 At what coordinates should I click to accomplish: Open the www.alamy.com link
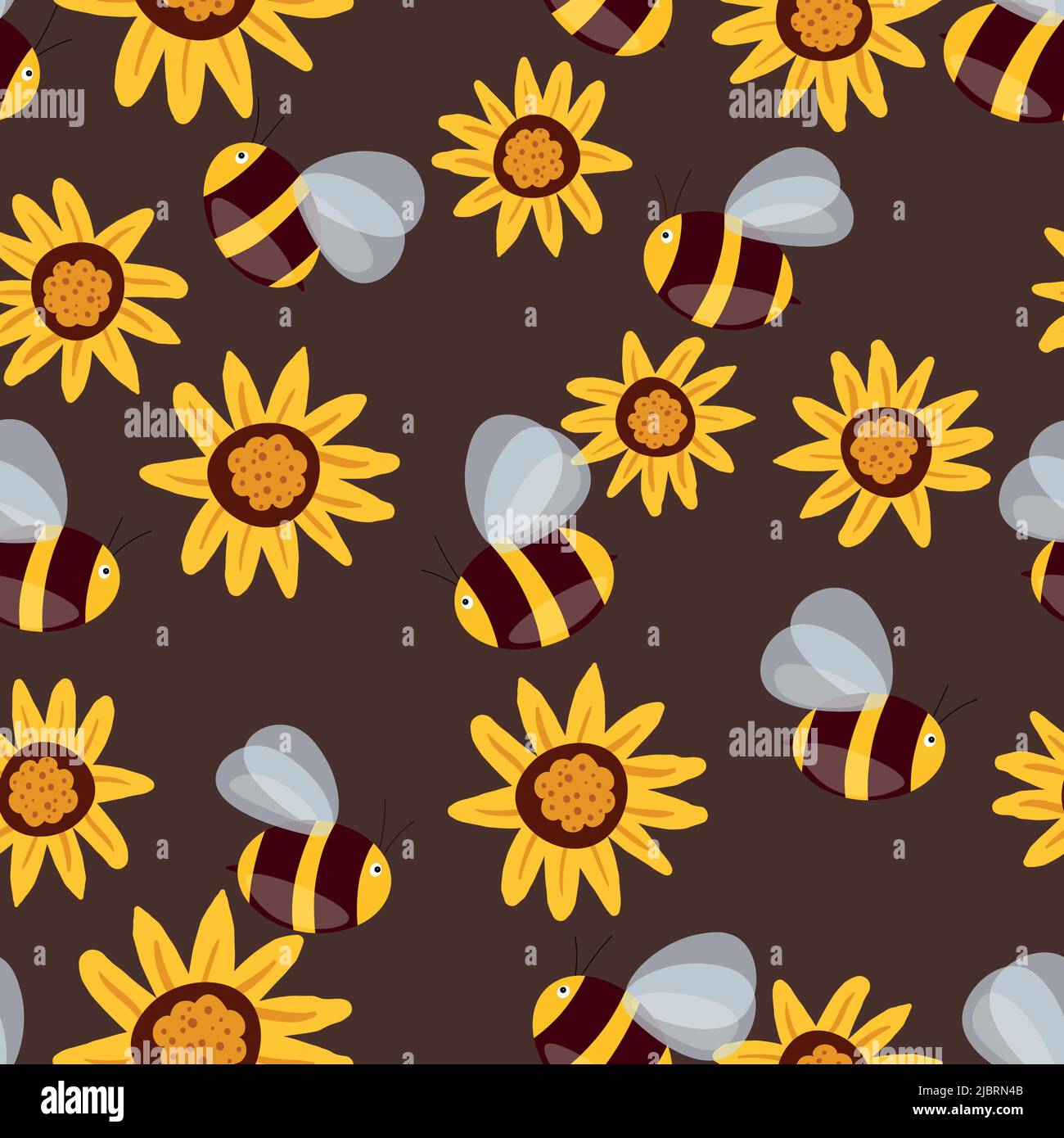coord(968,1110)
